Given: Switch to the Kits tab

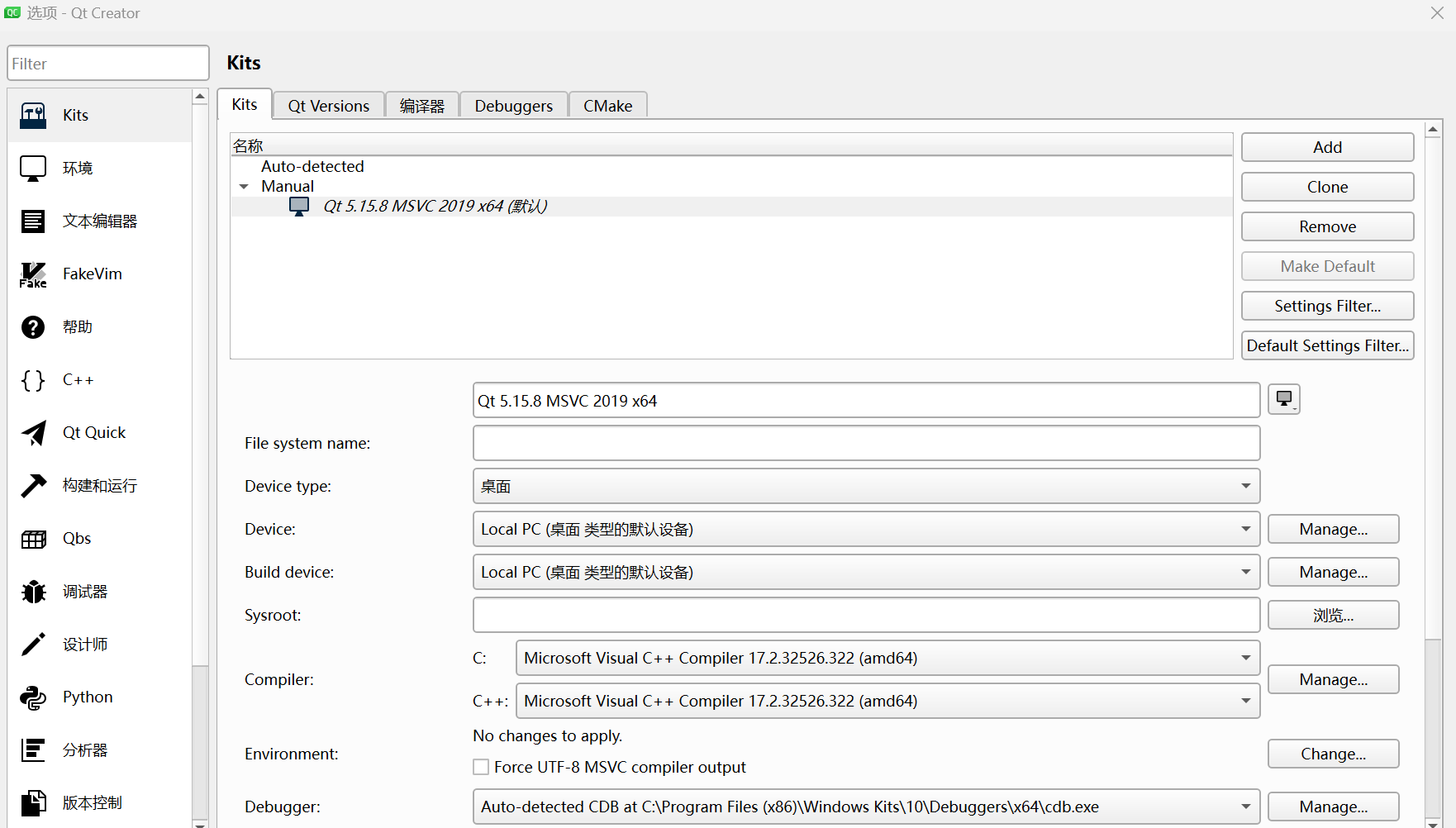Looking at the screenshot, I should pos(245,105).
